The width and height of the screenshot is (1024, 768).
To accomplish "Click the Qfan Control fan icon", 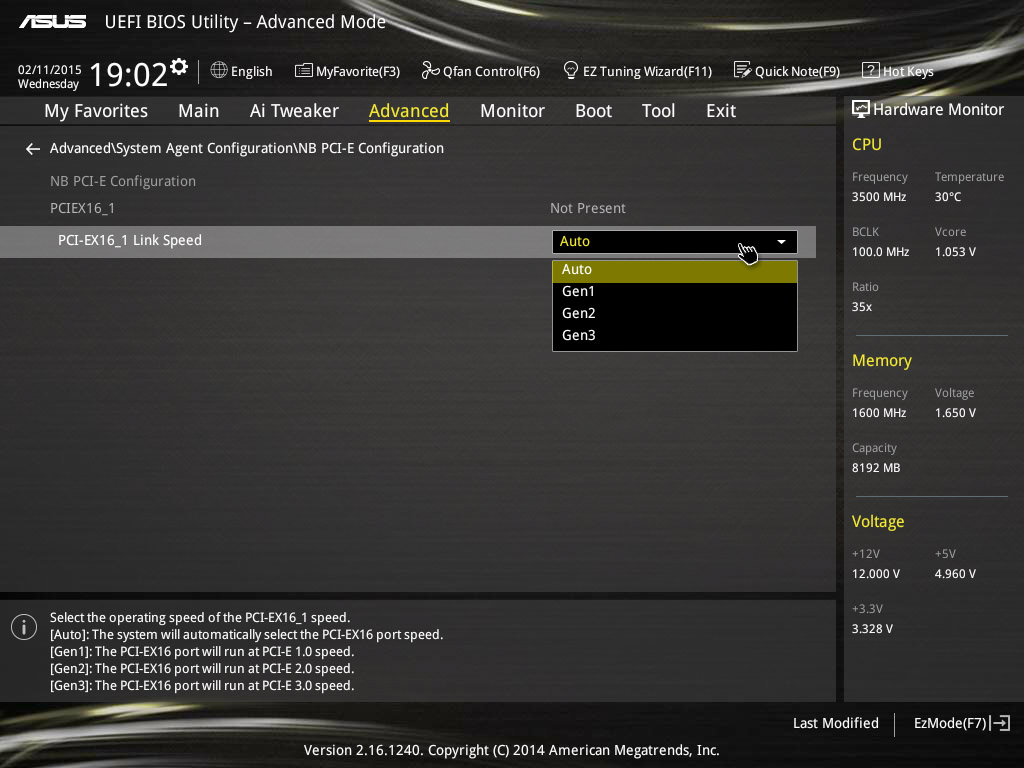I will pyautogui.click(x=430, y=70).
